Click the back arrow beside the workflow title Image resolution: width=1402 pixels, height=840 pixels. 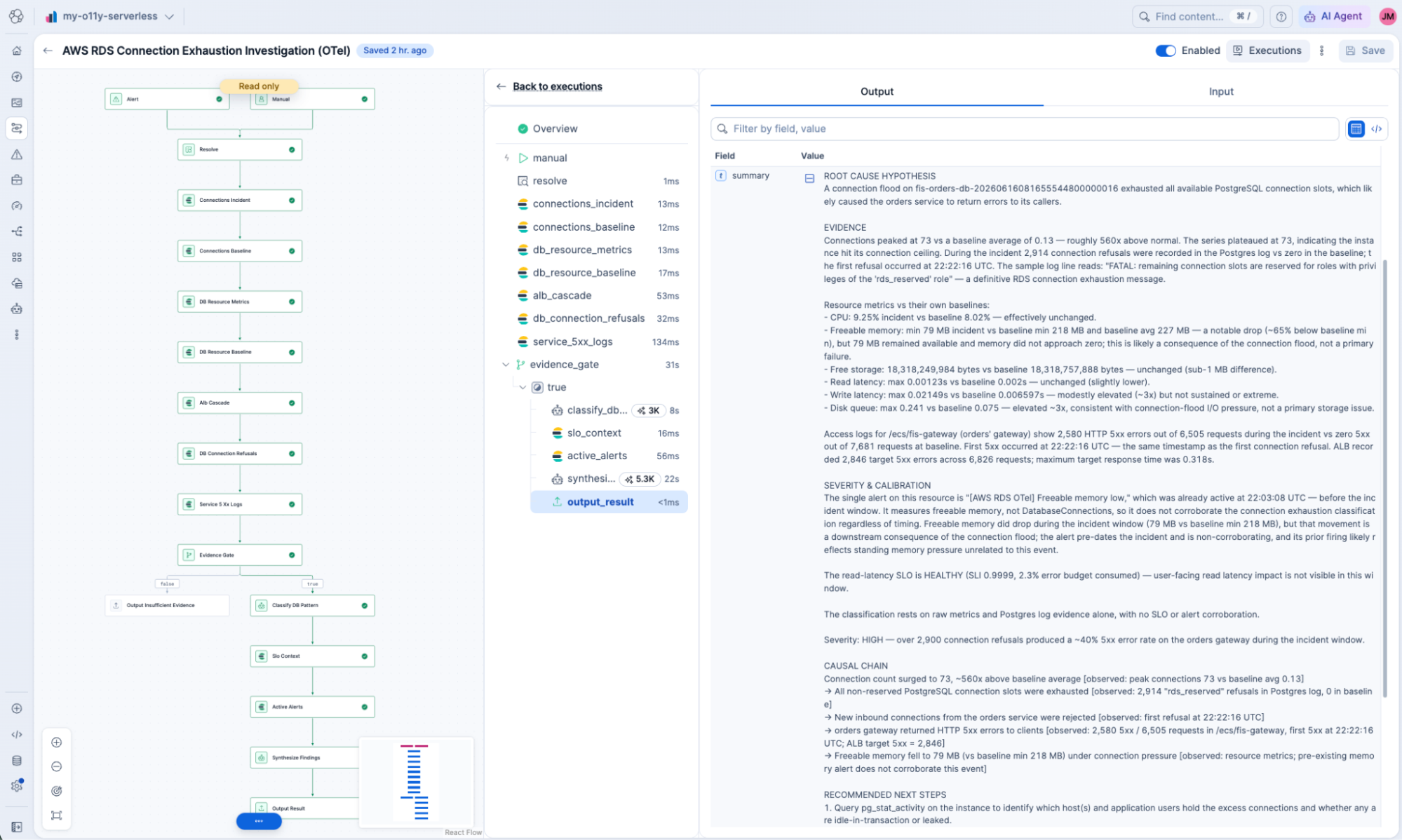(x=48, y=50)
